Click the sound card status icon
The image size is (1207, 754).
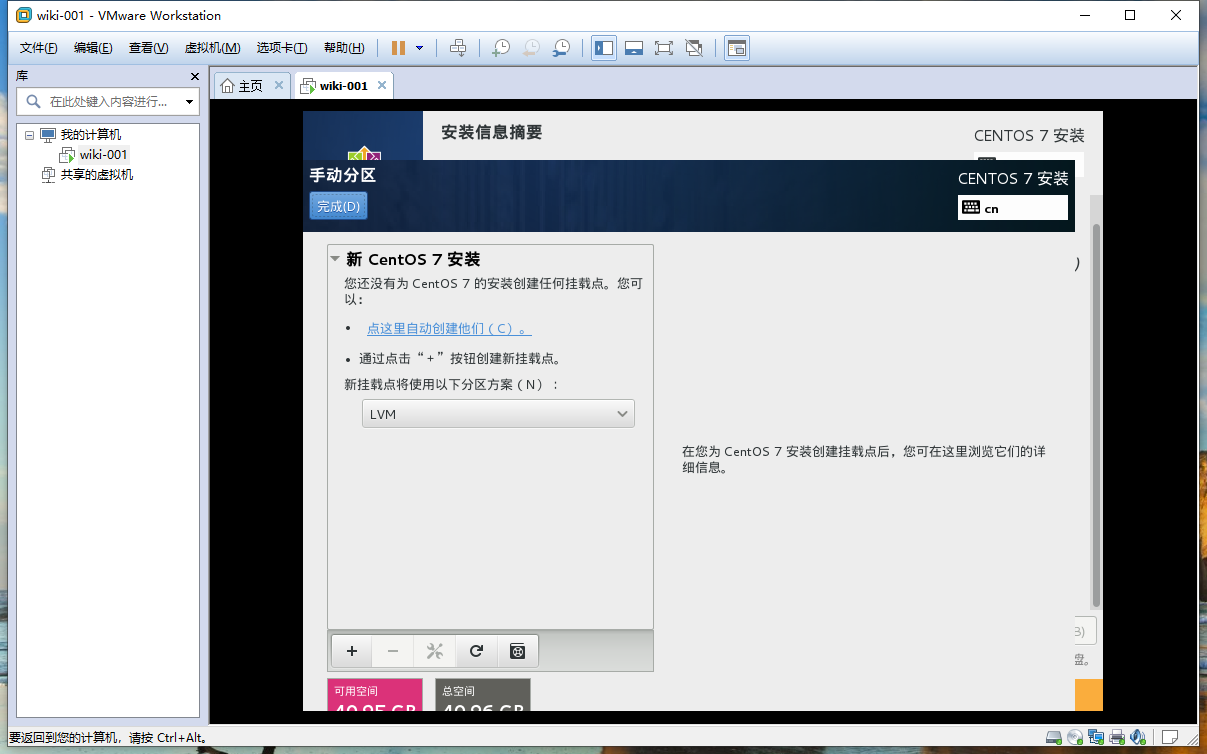pos(1139,737)
